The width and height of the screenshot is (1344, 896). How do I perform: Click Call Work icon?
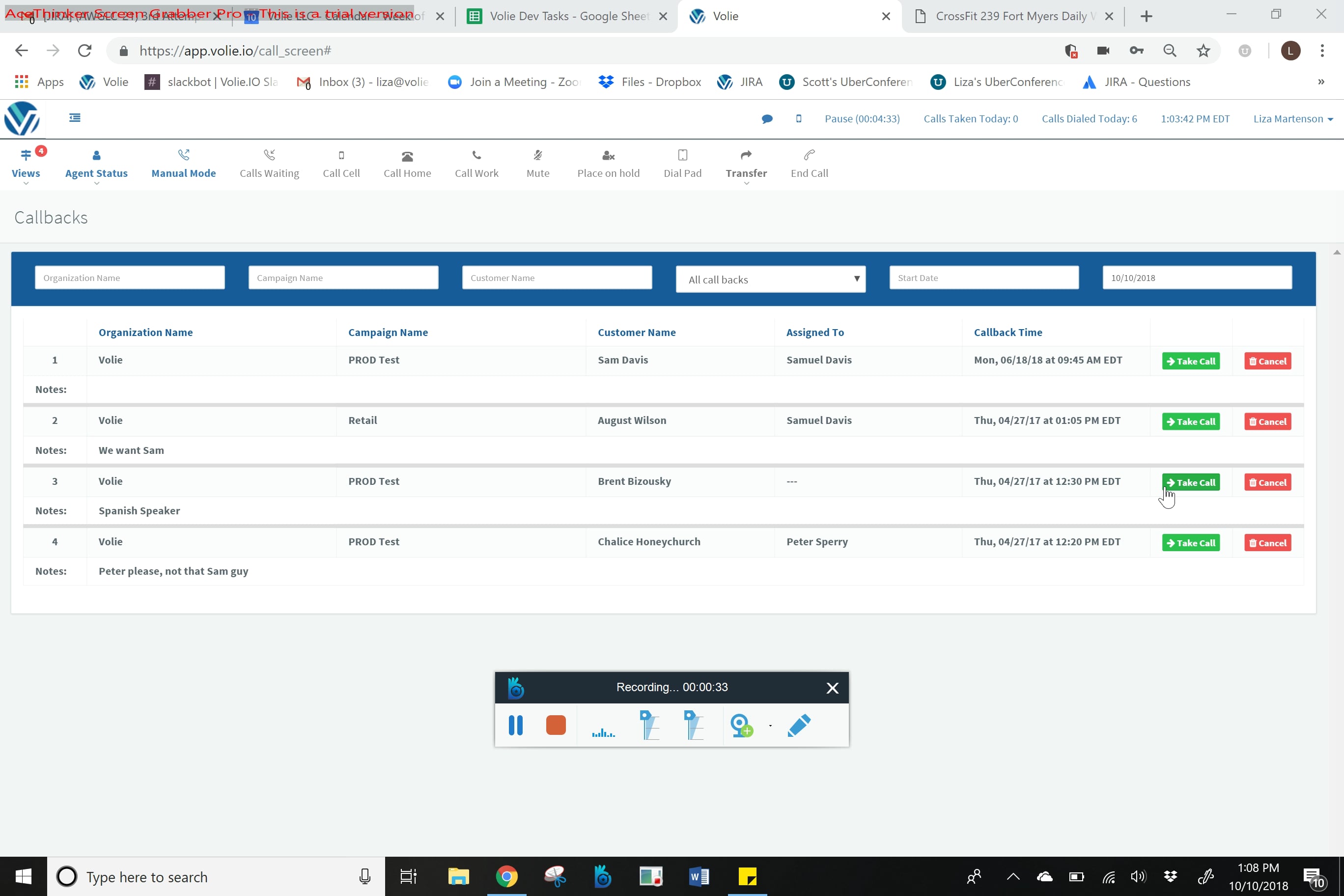click(x=476, y=155)
